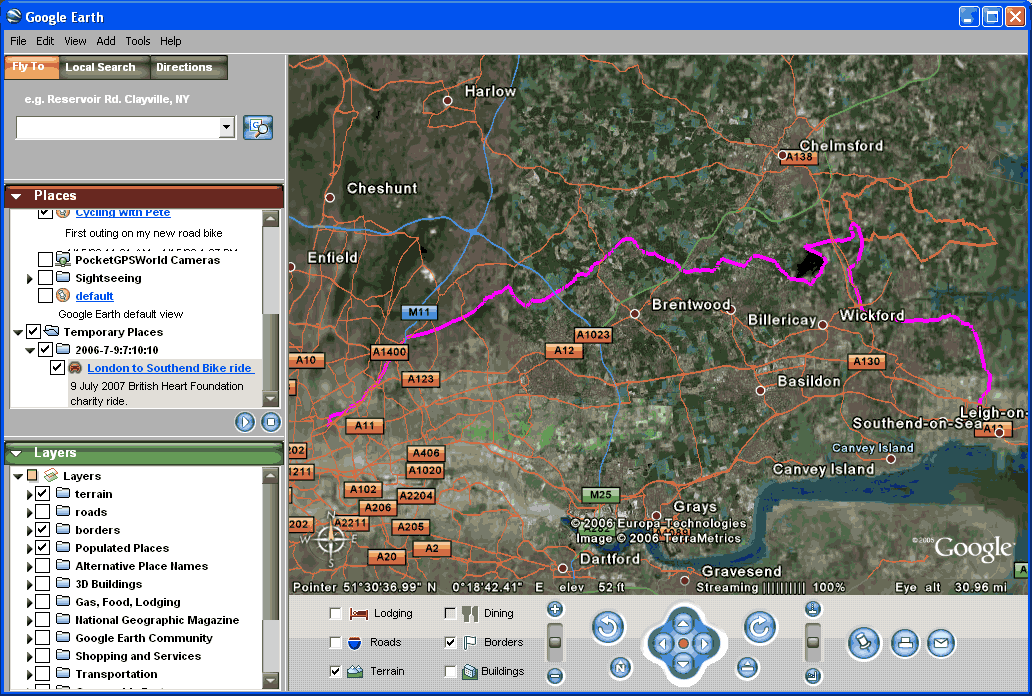This screenshot has width=1032, height=696.
Task: Open the London to Southend Bike ride link
Action: click(169, 368)
